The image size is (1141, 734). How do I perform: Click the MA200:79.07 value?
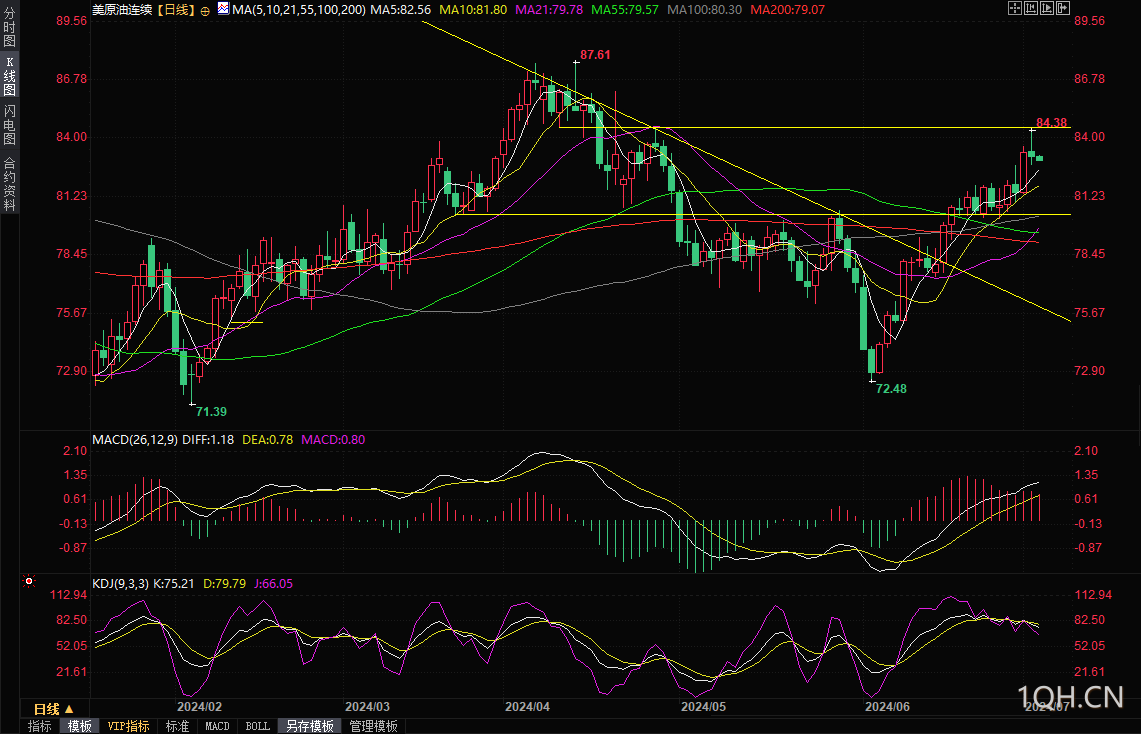pos(787,9)
